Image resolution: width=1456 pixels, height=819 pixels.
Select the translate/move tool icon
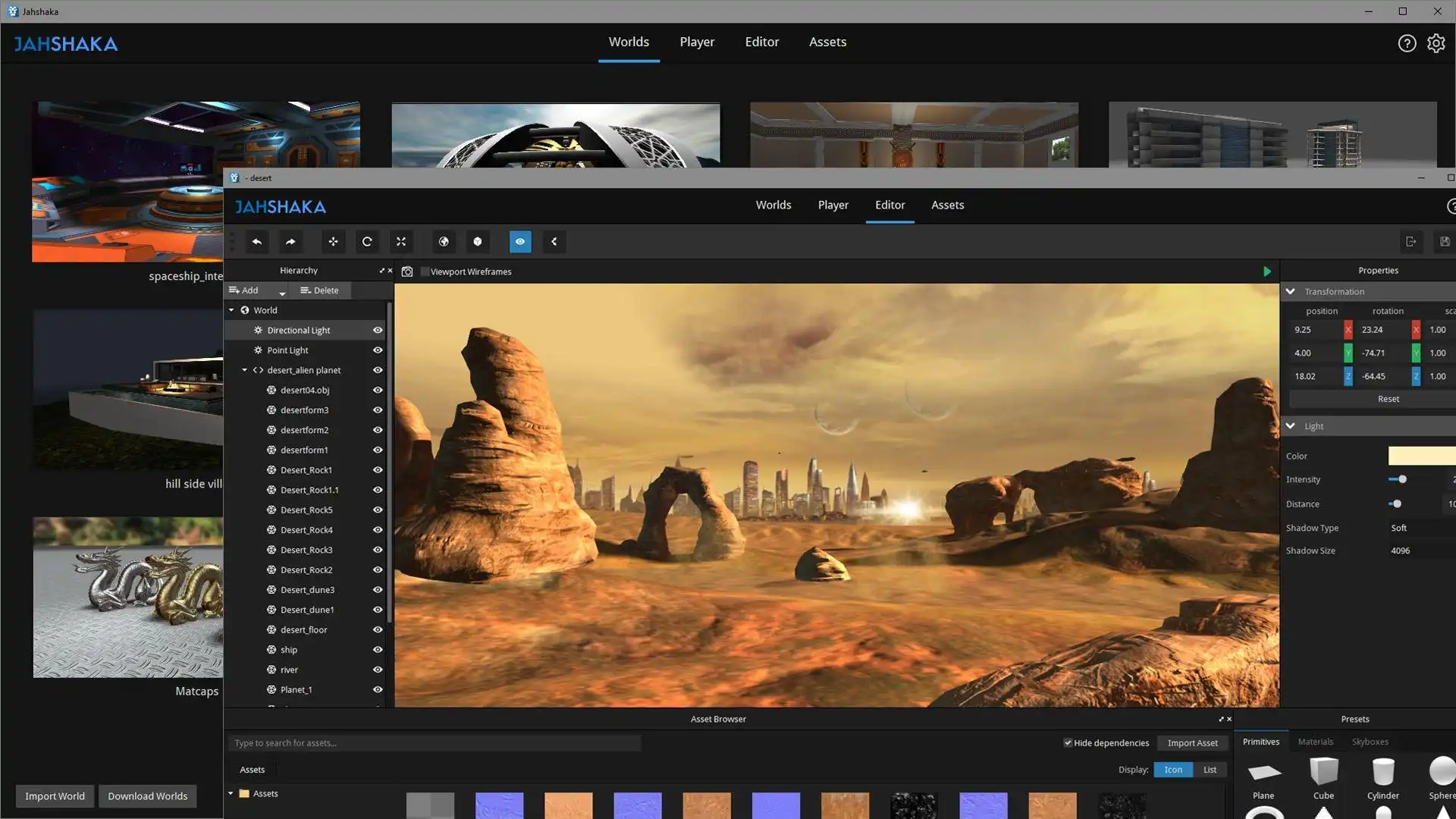pyautogui.click(x=334, y=241)
